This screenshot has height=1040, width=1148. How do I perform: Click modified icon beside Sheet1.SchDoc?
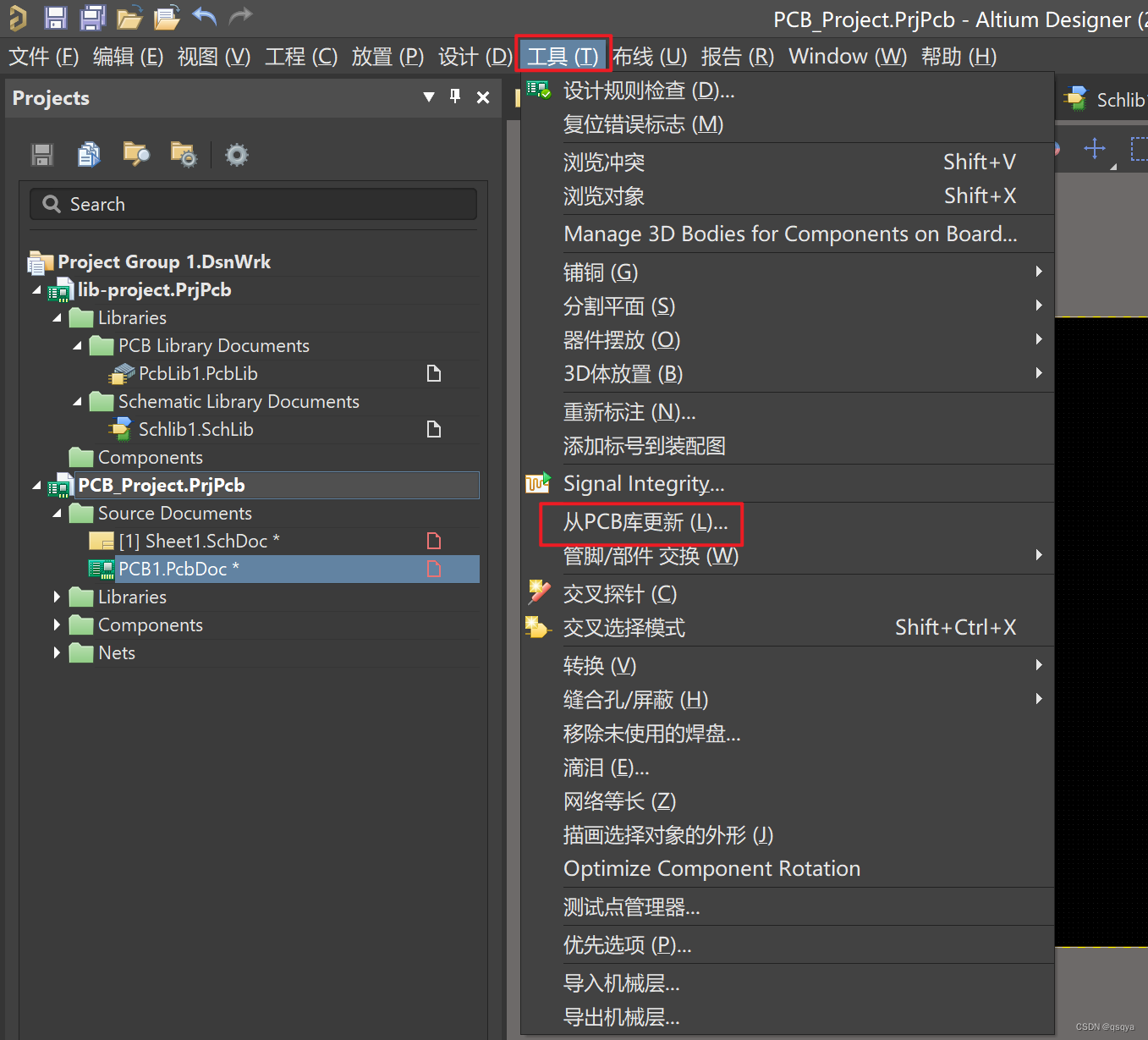click(434, 541)
